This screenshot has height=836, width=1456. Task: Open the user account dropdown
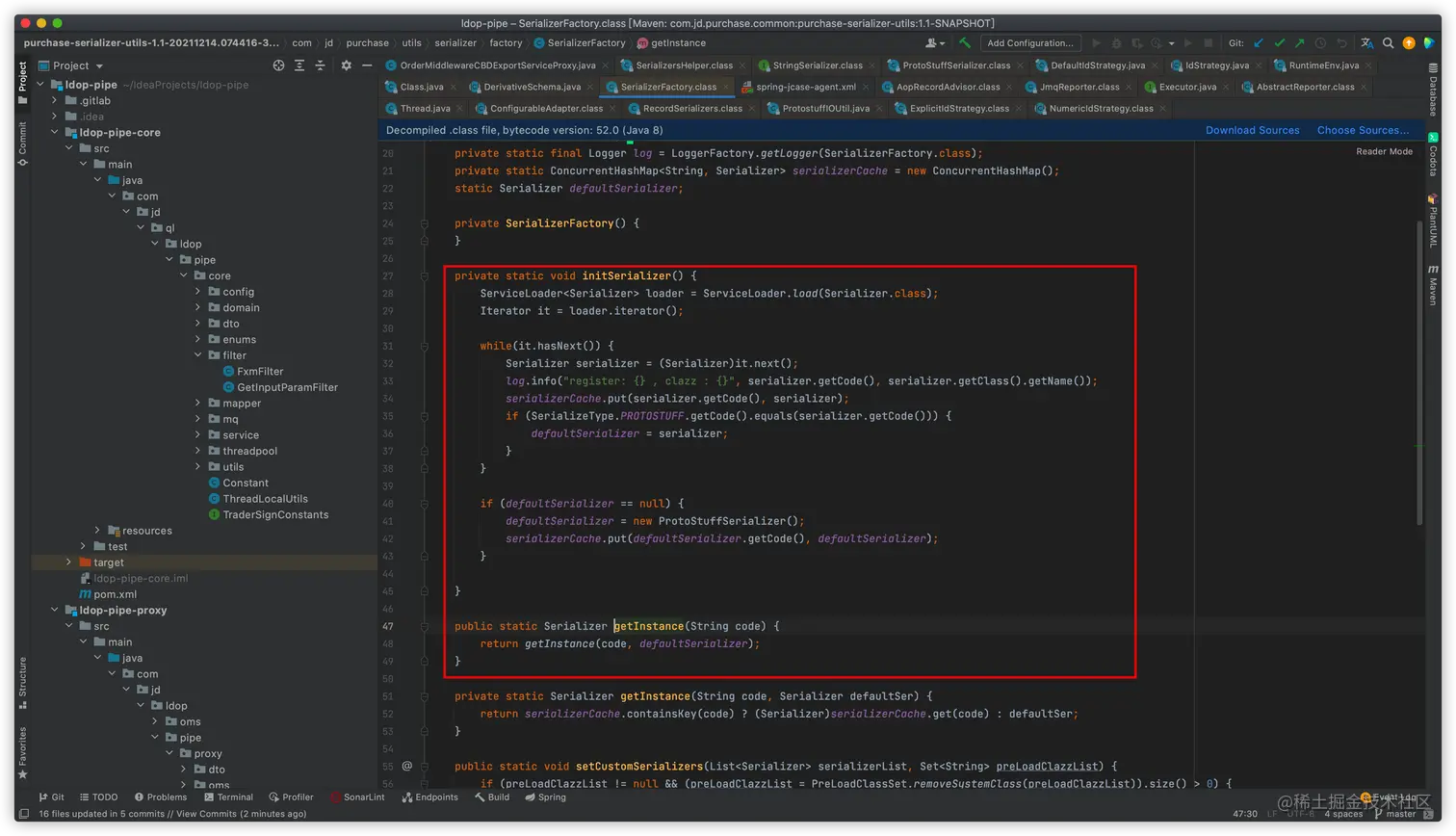coord(935,43)
